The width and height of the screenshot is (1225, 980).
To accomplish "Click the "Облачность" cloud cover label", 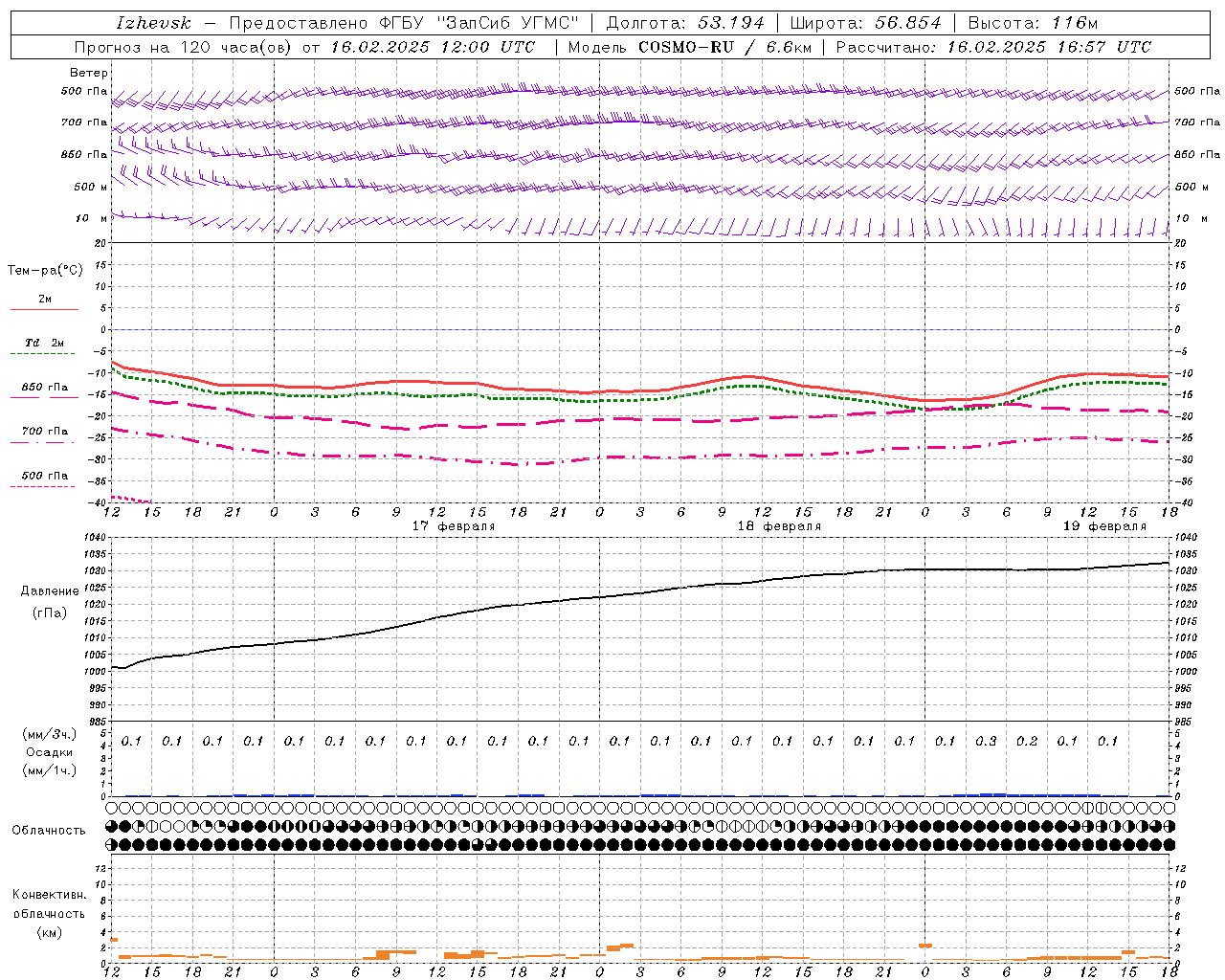I will (49, 830).
